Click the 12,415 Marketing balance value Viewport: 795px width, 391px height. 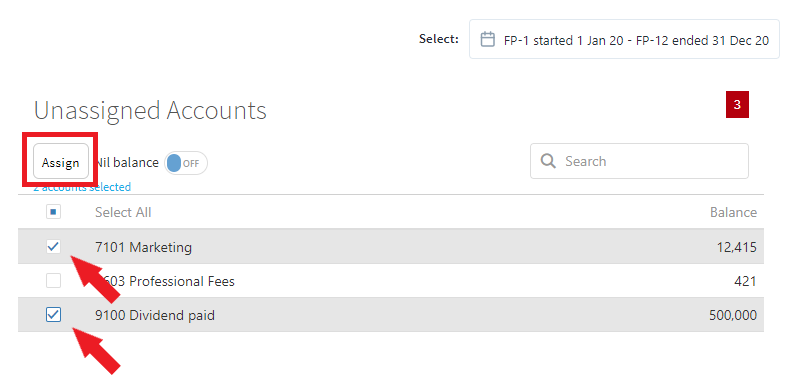coord(736,247)
